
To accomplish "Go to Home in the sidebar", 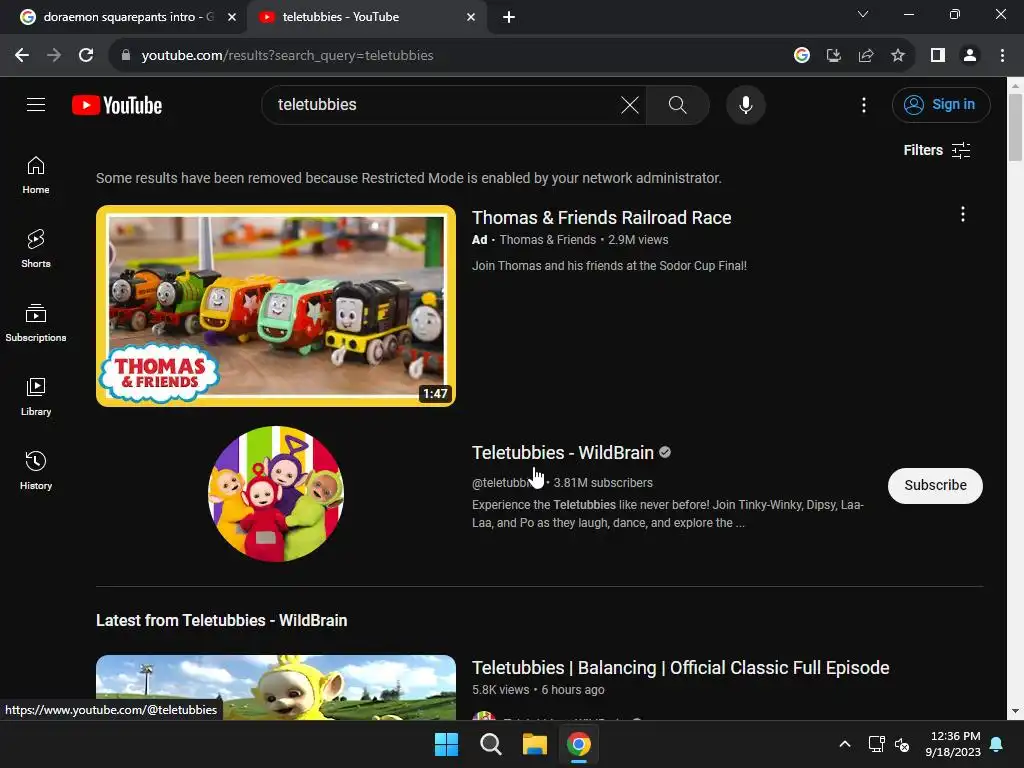I will [x=36, y=175].
